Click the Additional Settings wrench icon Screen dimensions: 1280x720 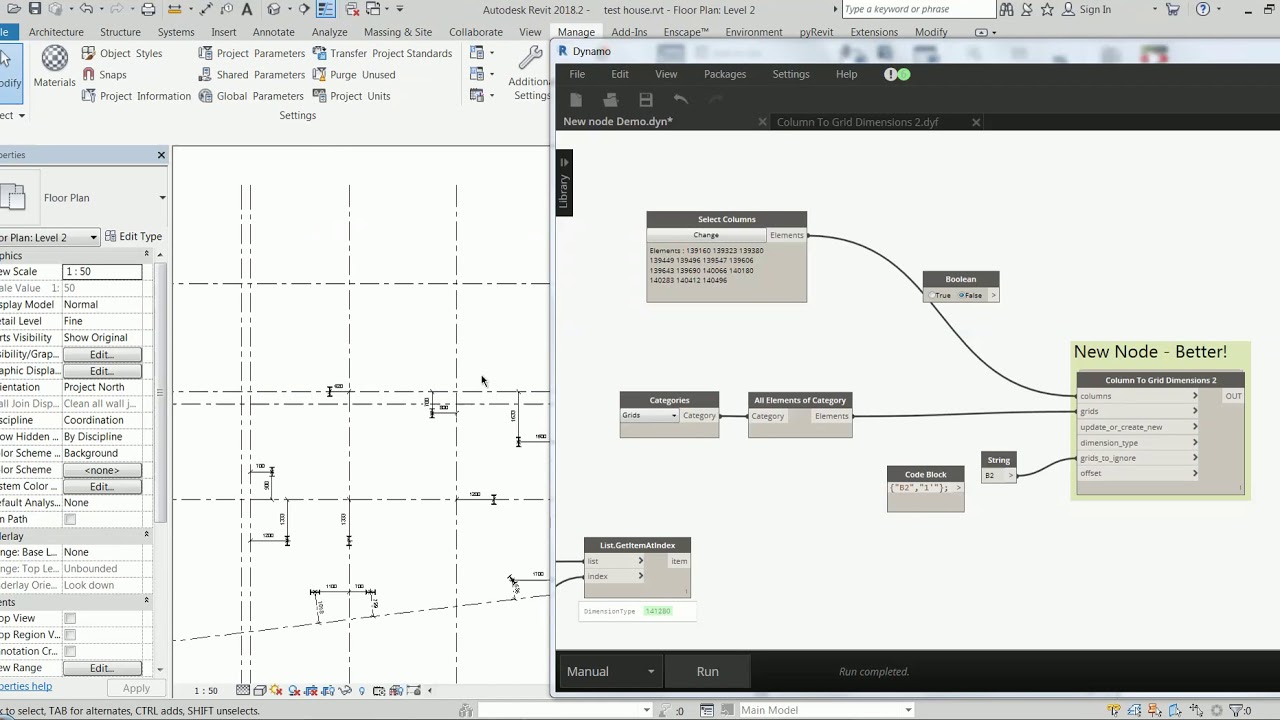click(x=530, y=59)
